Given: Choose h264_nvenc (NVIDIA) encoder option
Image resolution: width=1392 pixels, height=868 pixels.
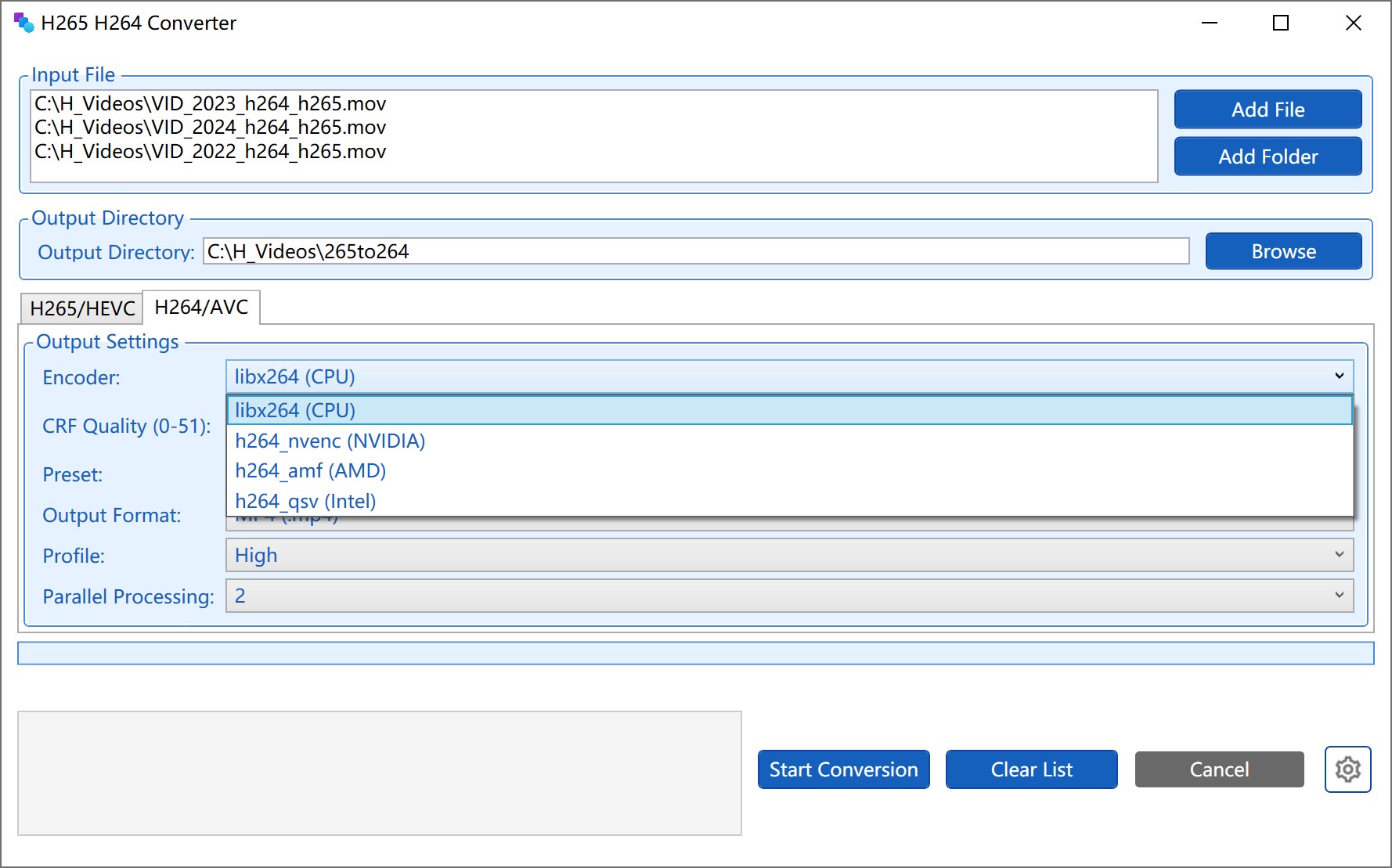Looking at the screenshot, I should pyautogui.click(x=789, y=441).
